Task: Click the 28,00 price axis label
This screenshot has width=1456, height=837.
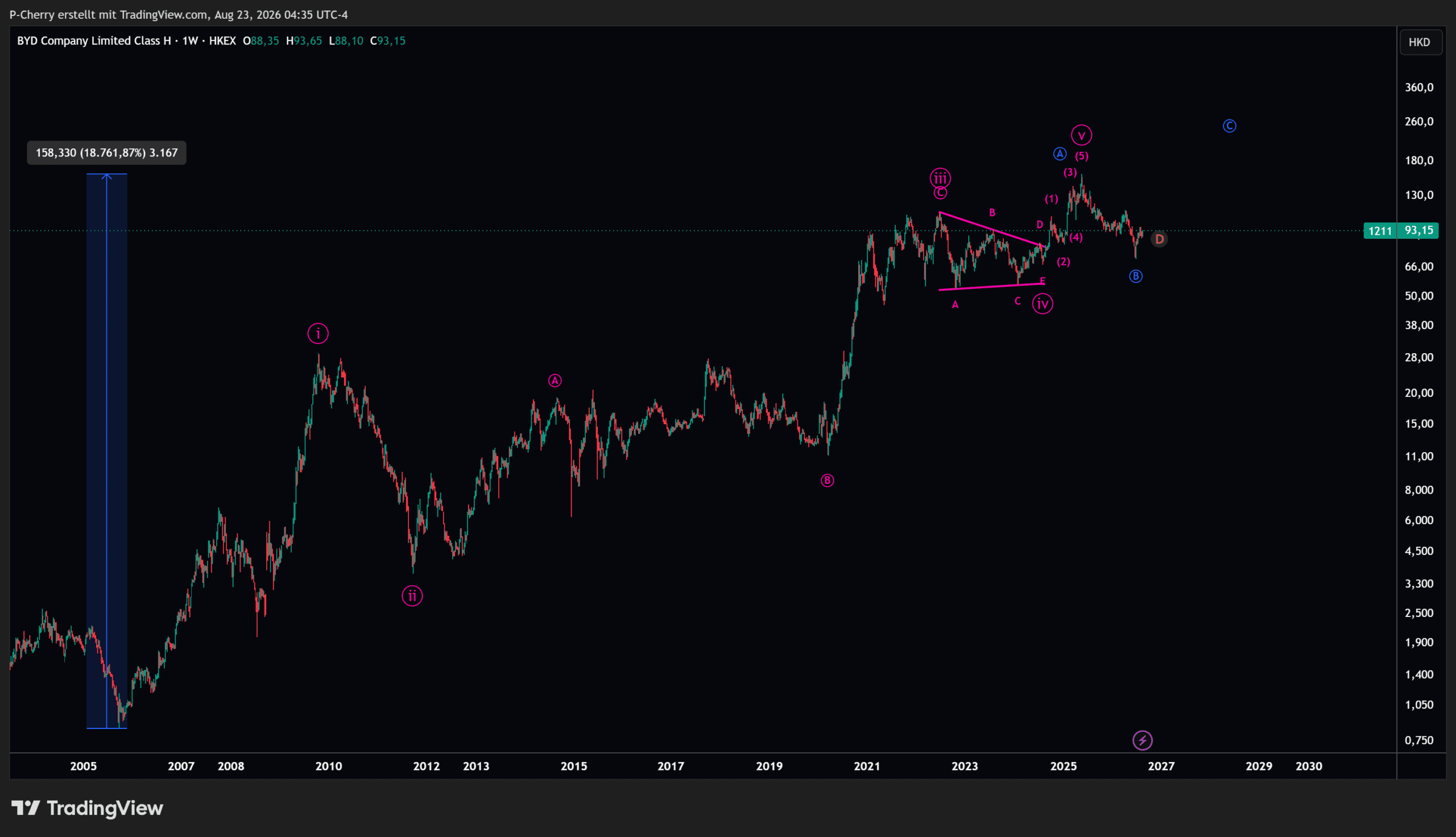Action: (x=1419, y=357)
